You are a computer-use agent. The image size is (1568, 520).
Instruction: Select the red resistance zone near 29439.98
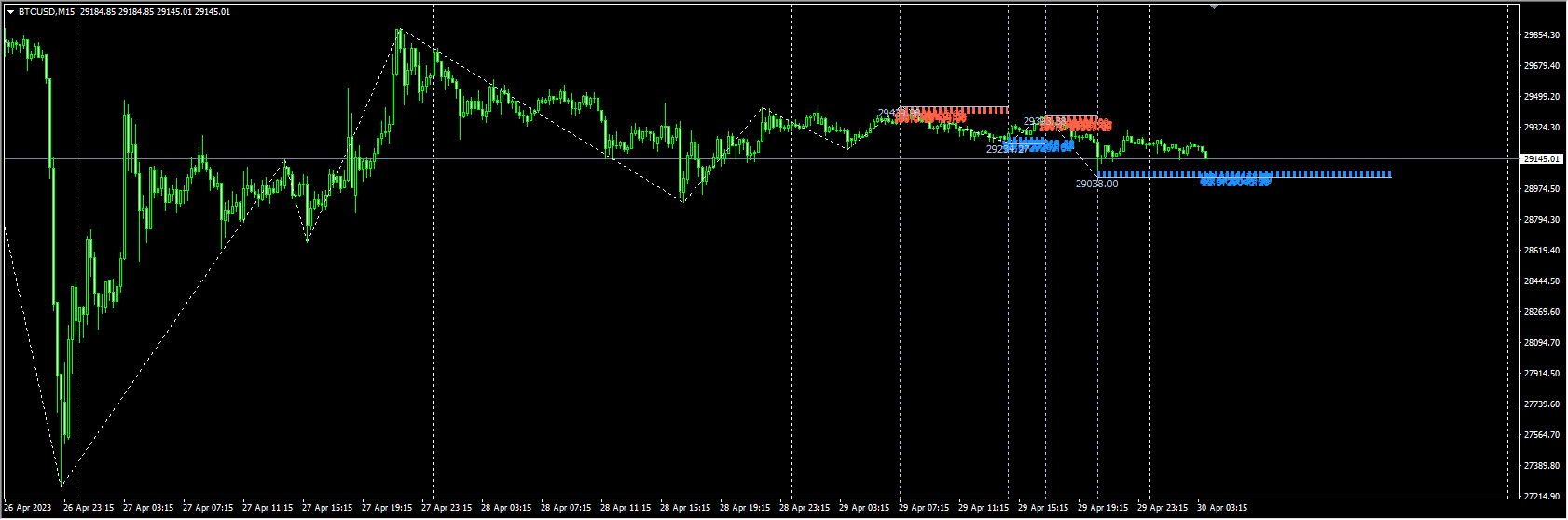pyautogui.click(x=953, y=110)
